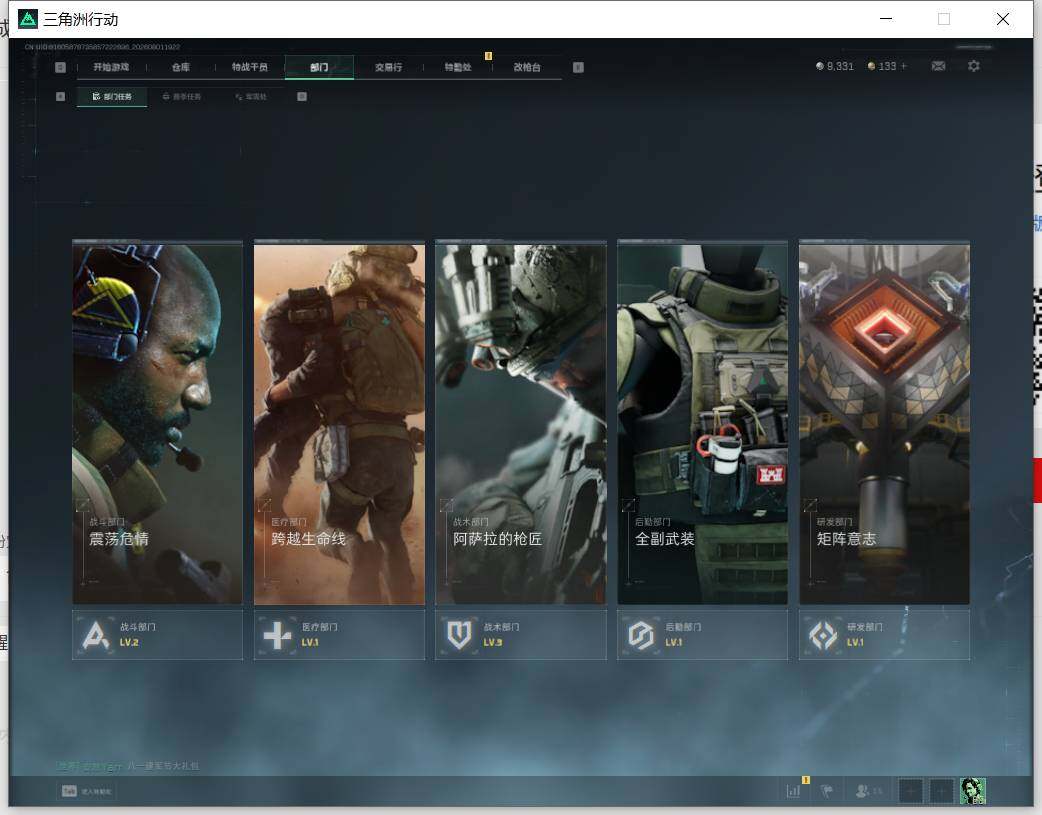
Task: Add currency with the plus beside 133
Action: pyautogui.click(x=904, y=66)
